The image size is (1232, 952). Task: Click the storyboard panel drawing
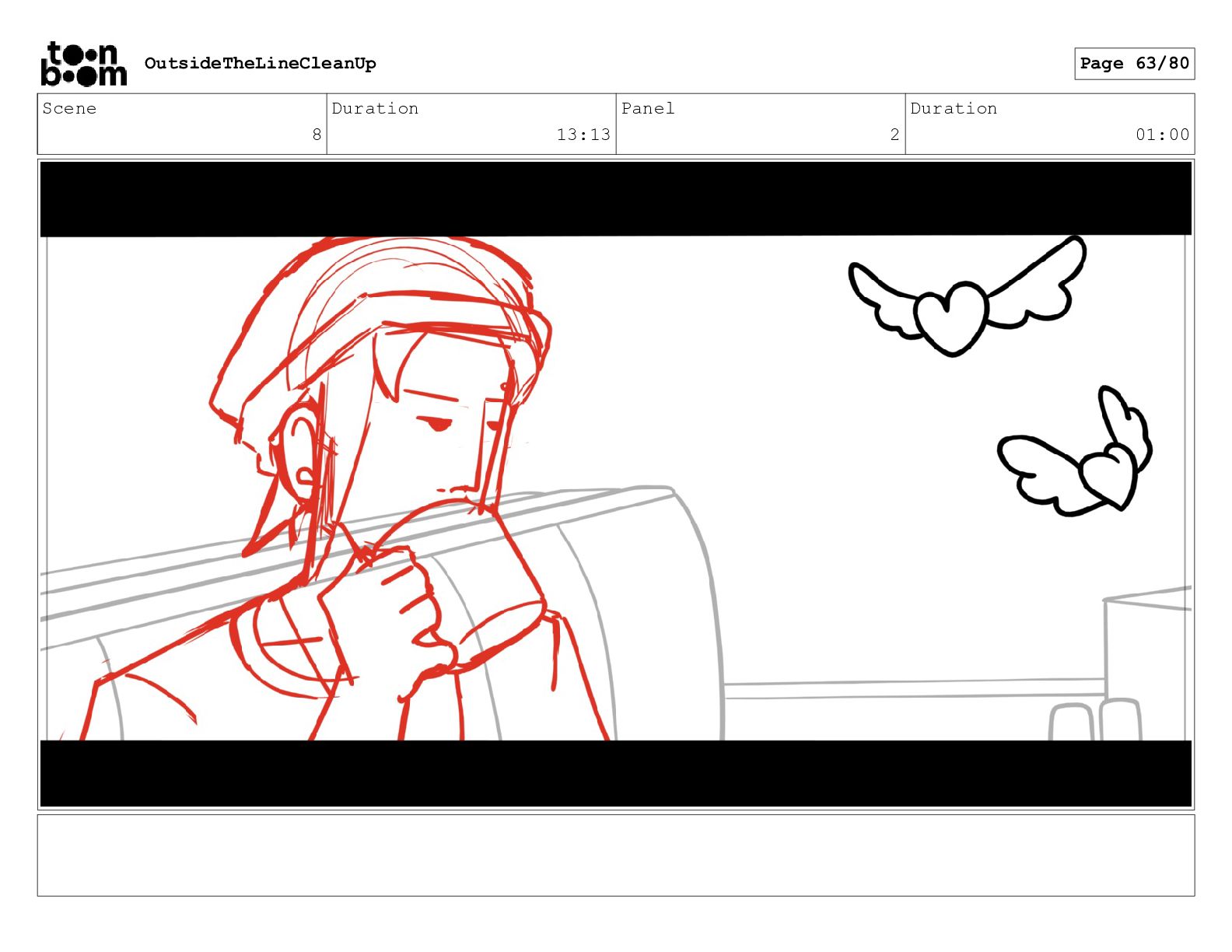616,485
